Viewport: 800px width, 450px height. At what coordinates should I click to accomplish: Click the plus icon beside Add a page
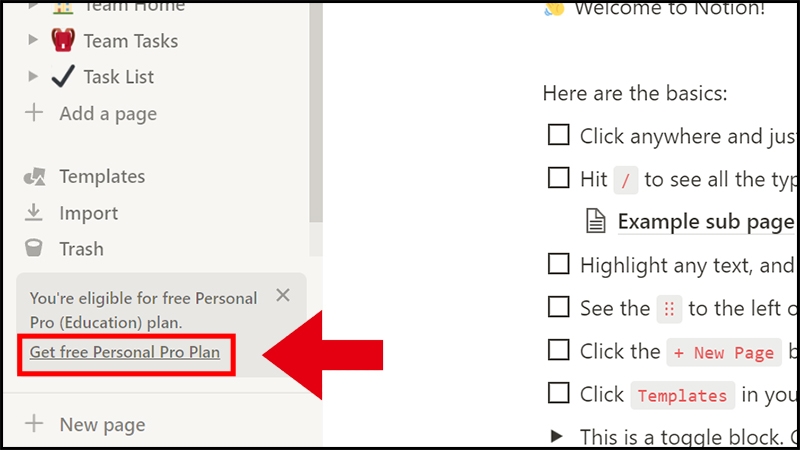point(34,113)
